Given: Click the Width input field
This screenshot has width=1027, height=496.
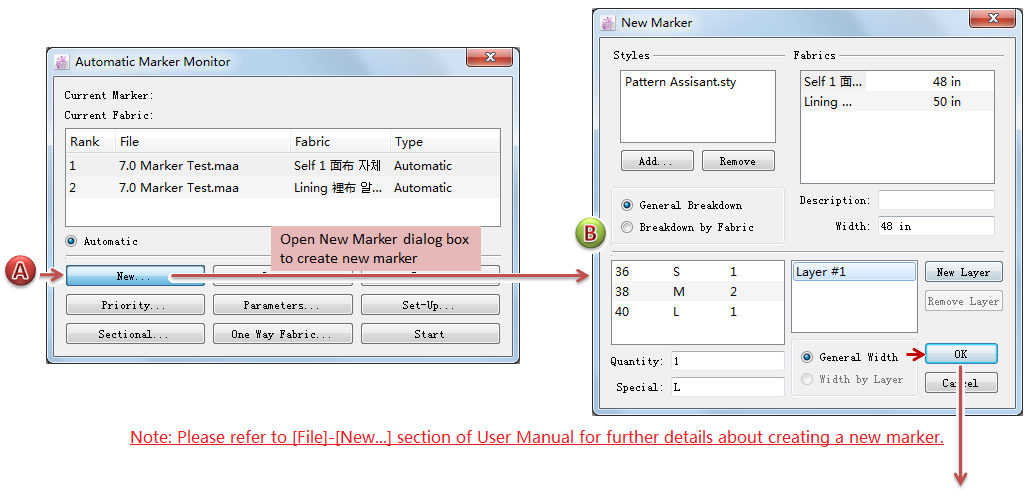Looking at the screenshot, I should click(x=935, y=227).
